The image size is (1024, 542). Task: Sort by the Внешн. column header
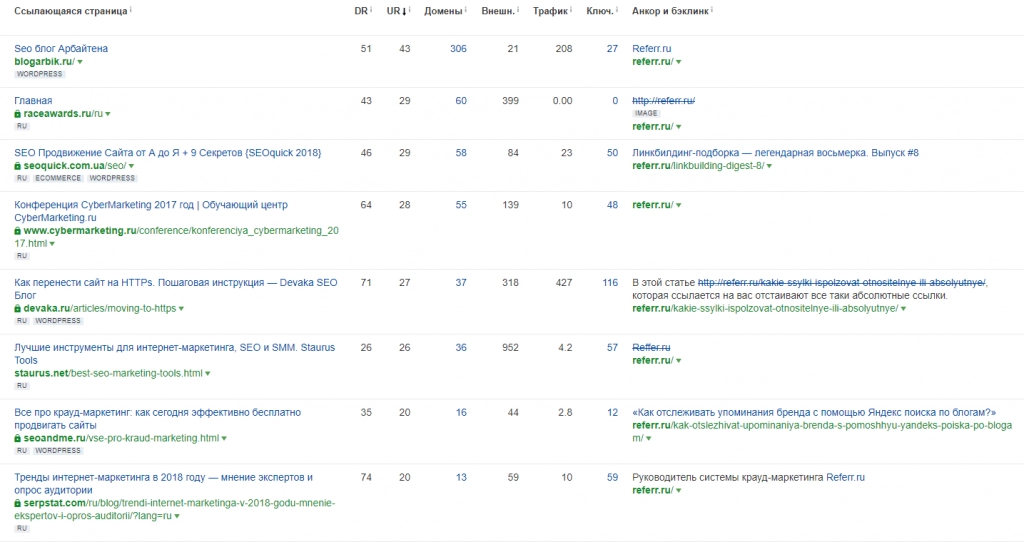(x=498, y=11)
